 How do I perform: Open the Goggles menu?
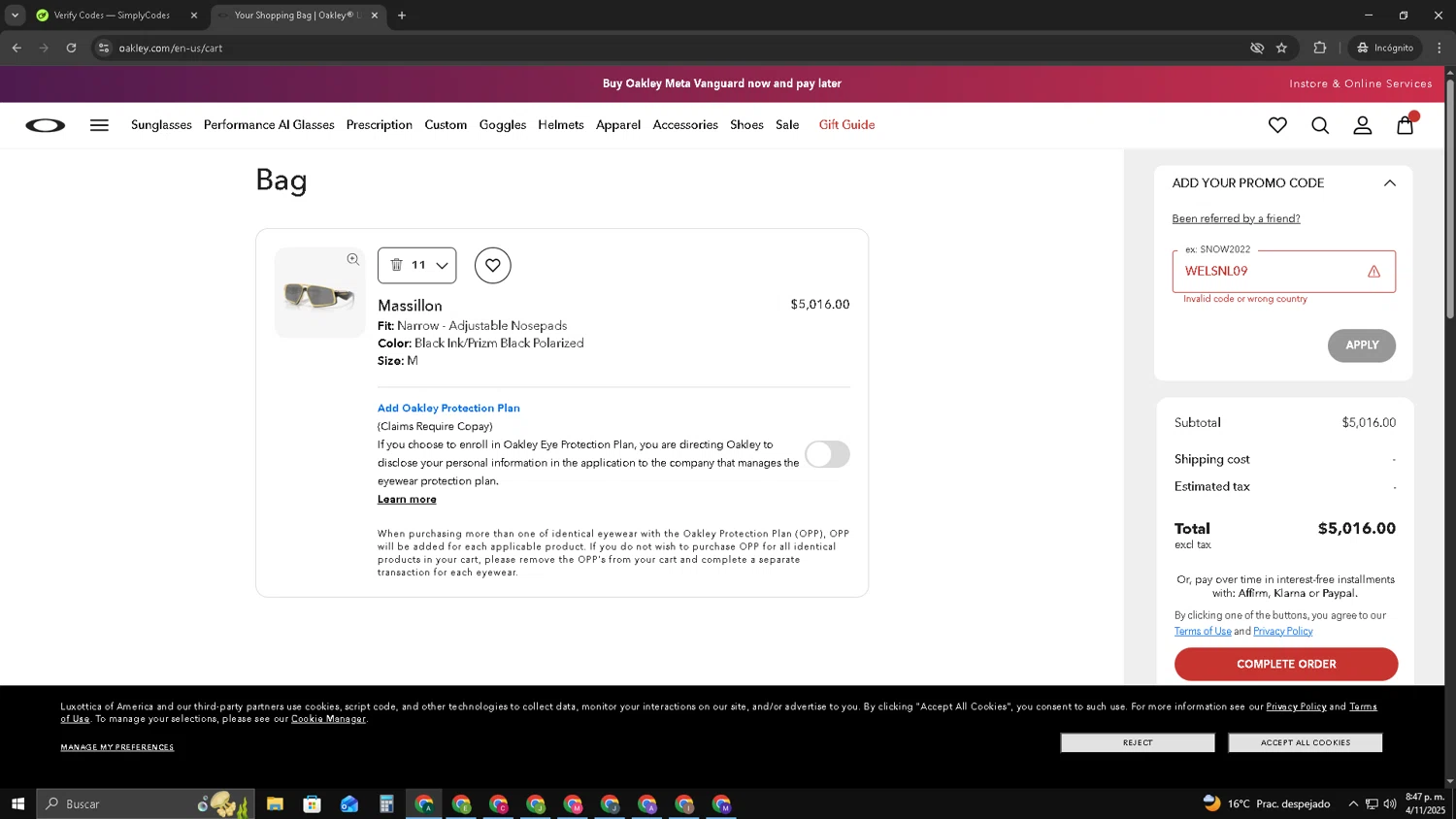[503, 125]
